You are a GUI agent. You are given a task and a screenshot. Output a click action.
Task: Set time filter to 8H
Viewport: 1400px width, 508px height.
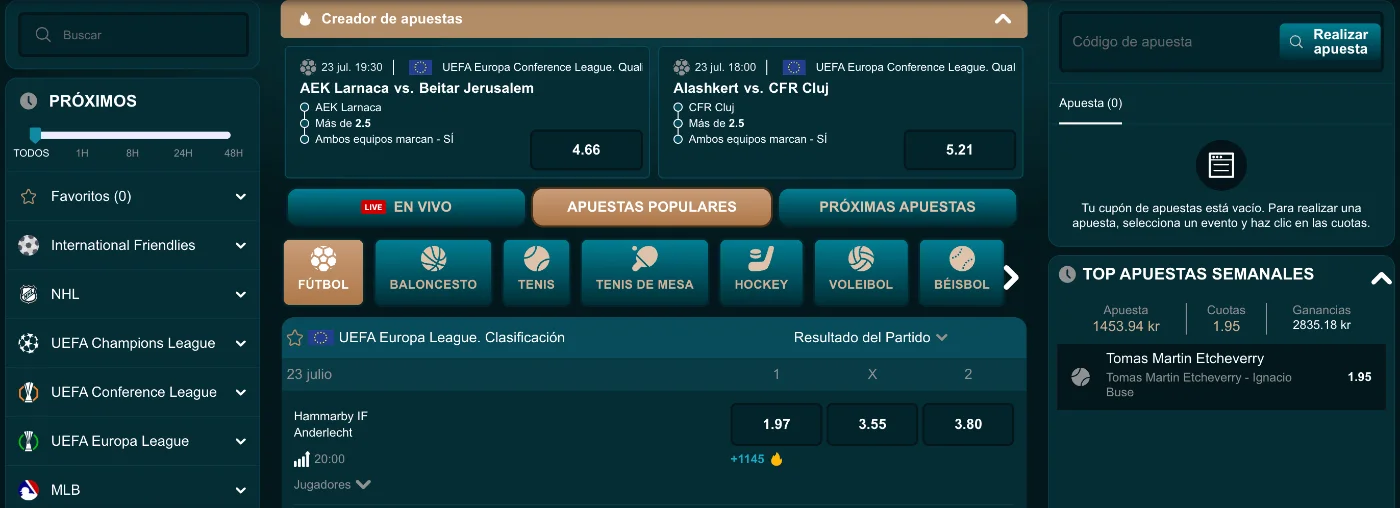(132, 154)
